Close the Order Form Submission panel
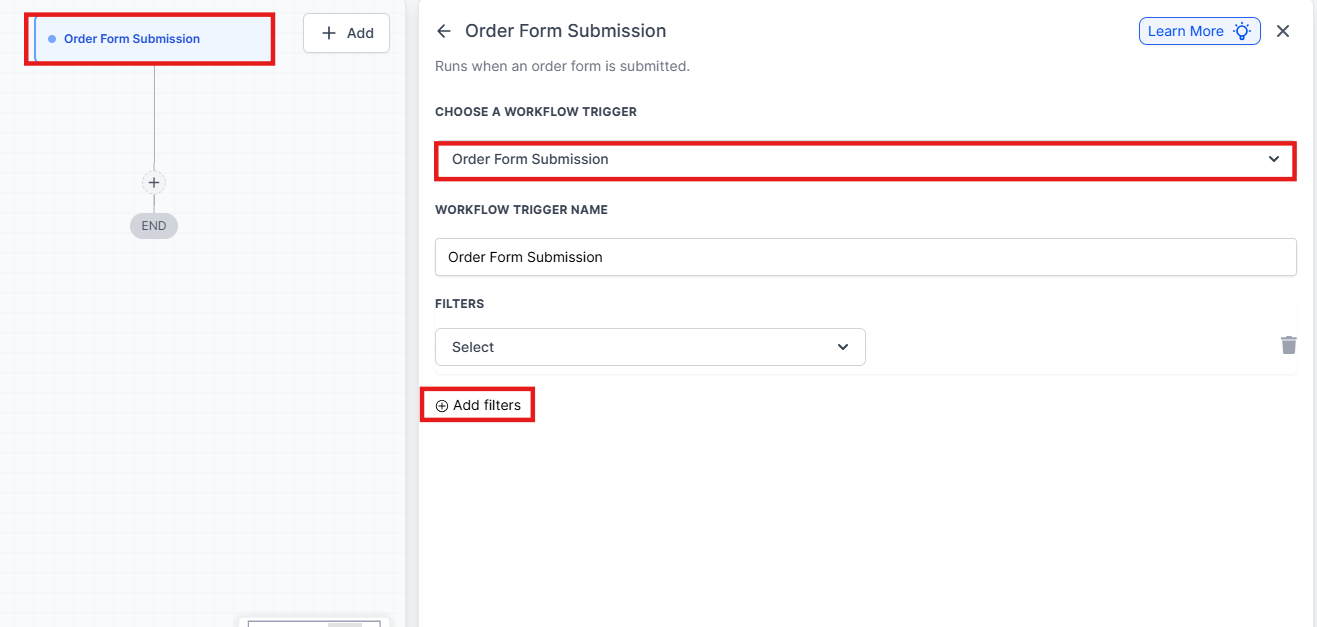The height and width of the screenshot is (627, 1317). 1283,31
